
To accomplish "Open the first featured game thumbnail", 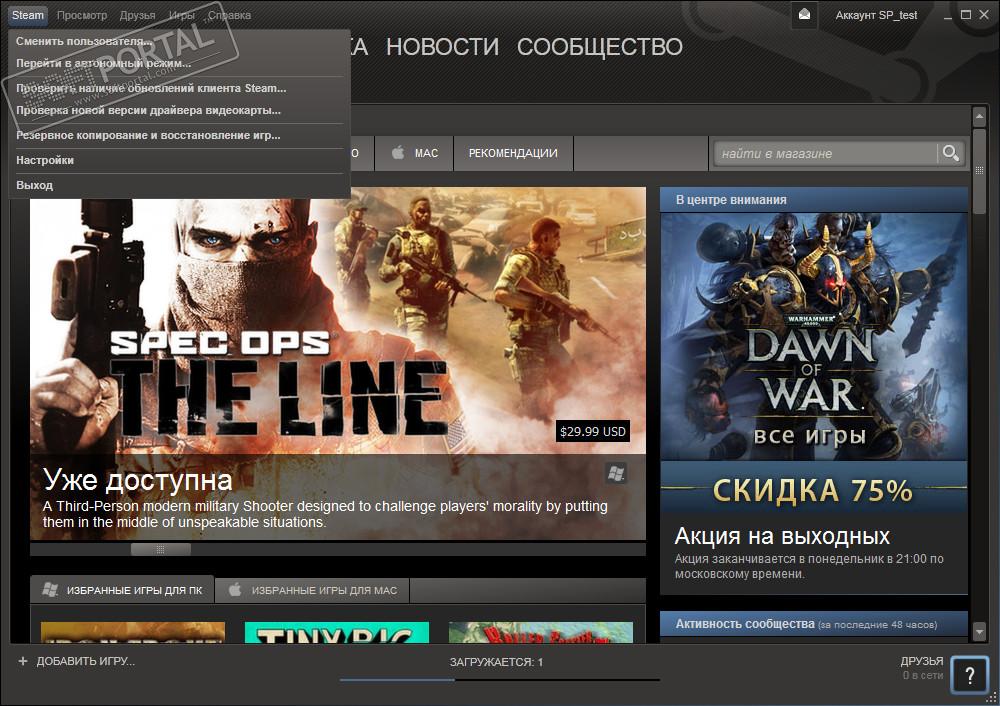I will click(133, 632).
